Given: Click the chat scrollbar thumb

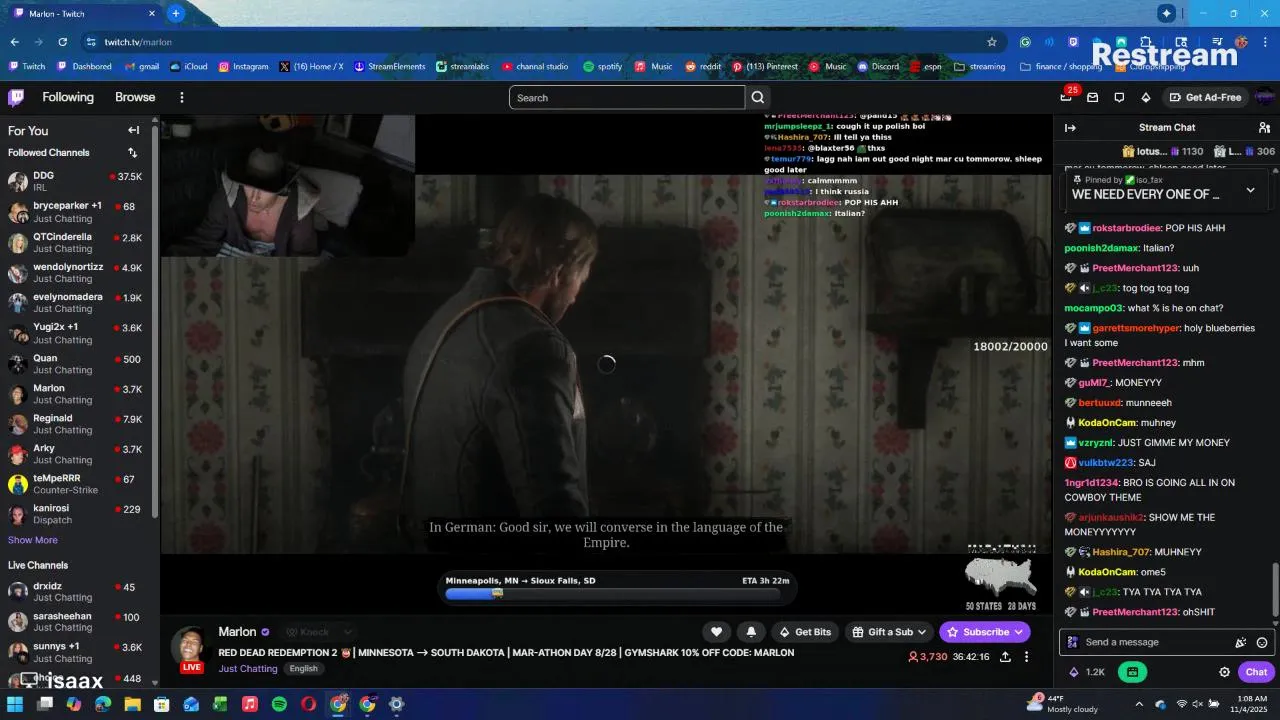Looking at the screenshot, I should click(x=1274, y=588).
